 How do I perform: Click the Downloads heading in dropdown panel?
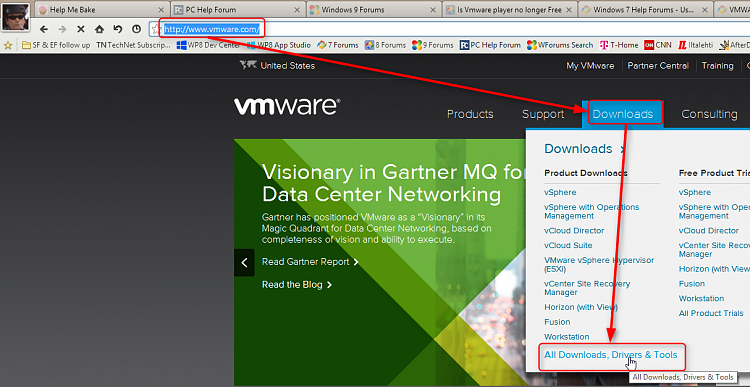point(578,149)
